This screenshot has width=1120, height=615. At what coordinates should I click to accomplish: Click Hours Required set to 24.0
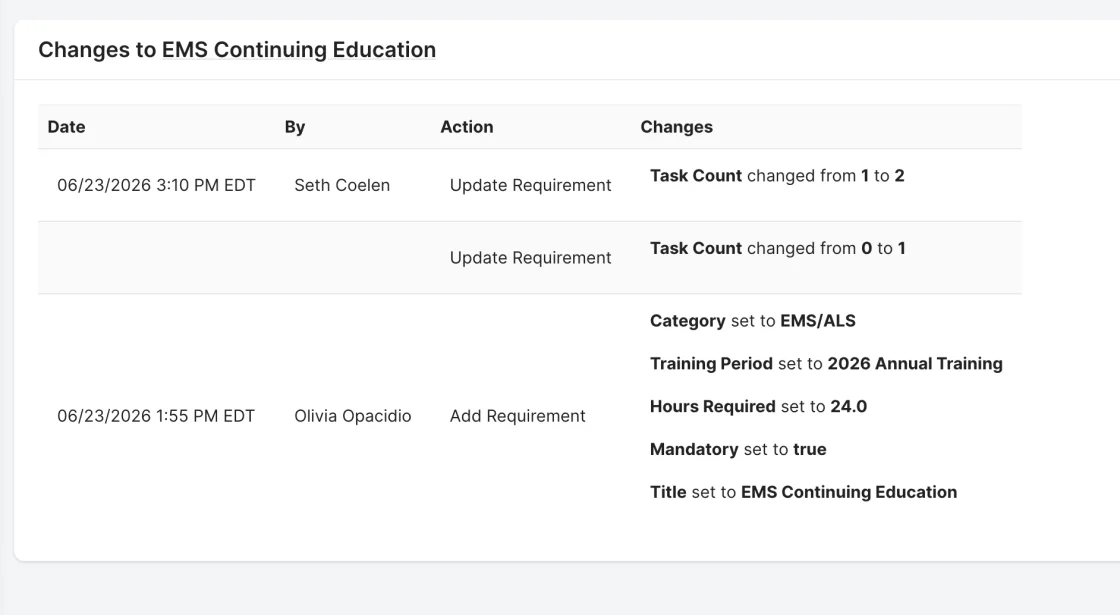pos(759,406)
